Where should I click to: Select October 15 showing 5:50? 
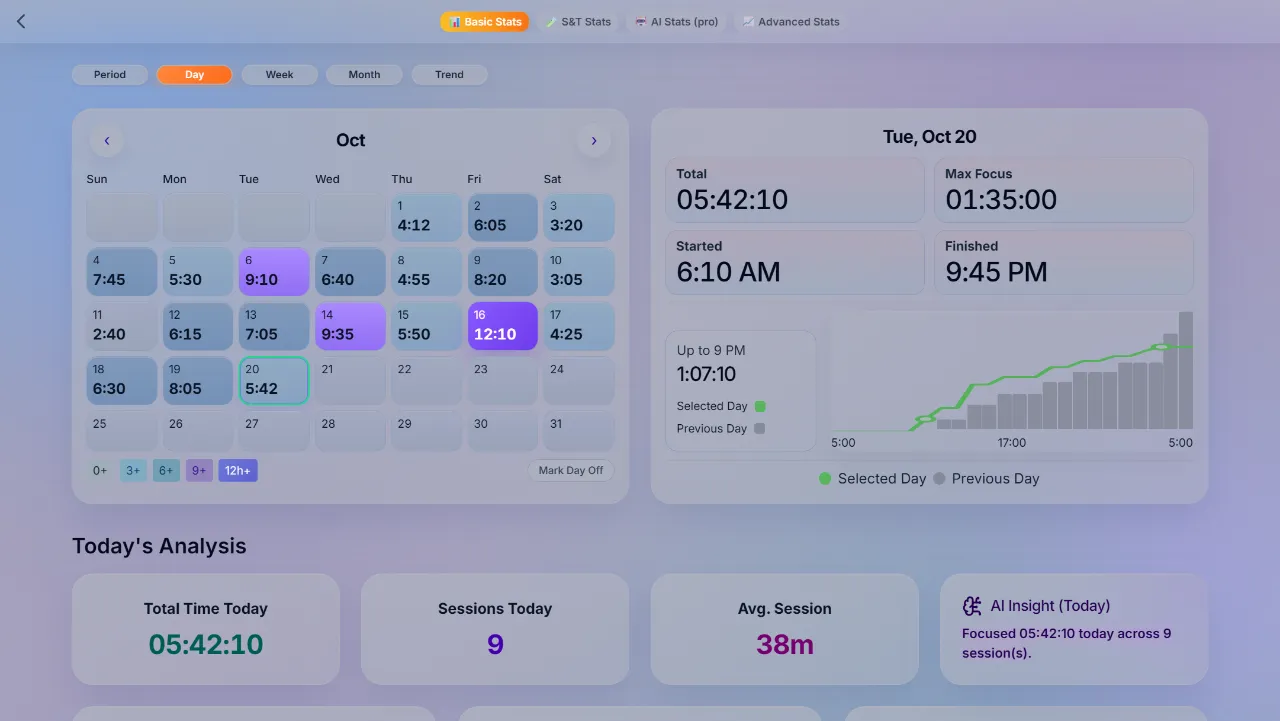(x=427, y=326)
